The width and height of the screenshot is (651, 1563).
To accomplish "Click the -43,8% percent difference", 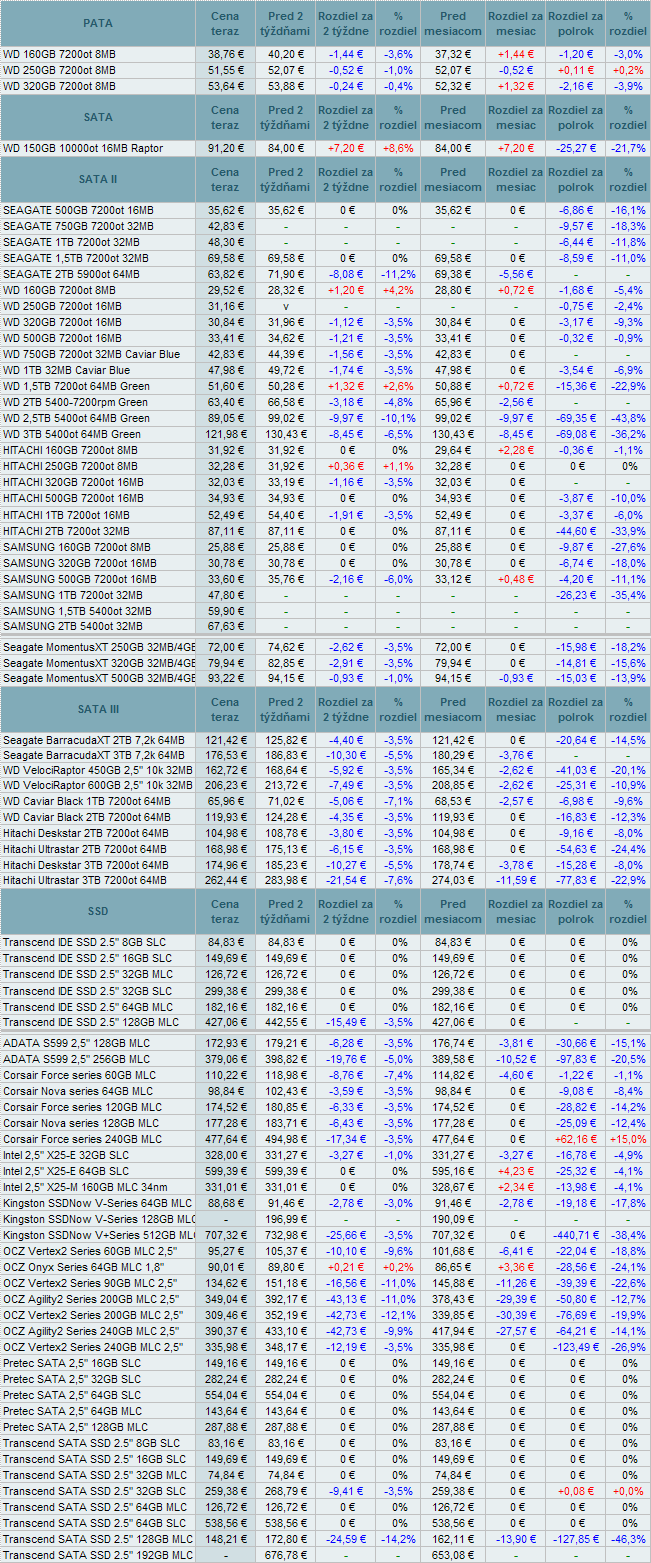I will click(x=629, y=418).
